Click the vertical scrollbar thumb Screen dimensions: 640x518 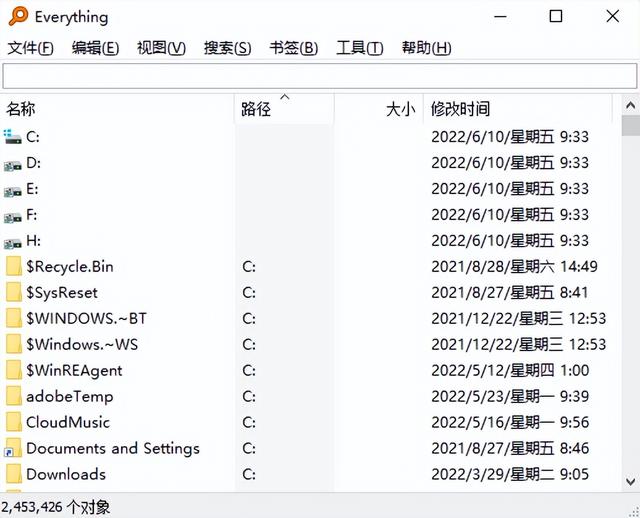click(630, 125)
